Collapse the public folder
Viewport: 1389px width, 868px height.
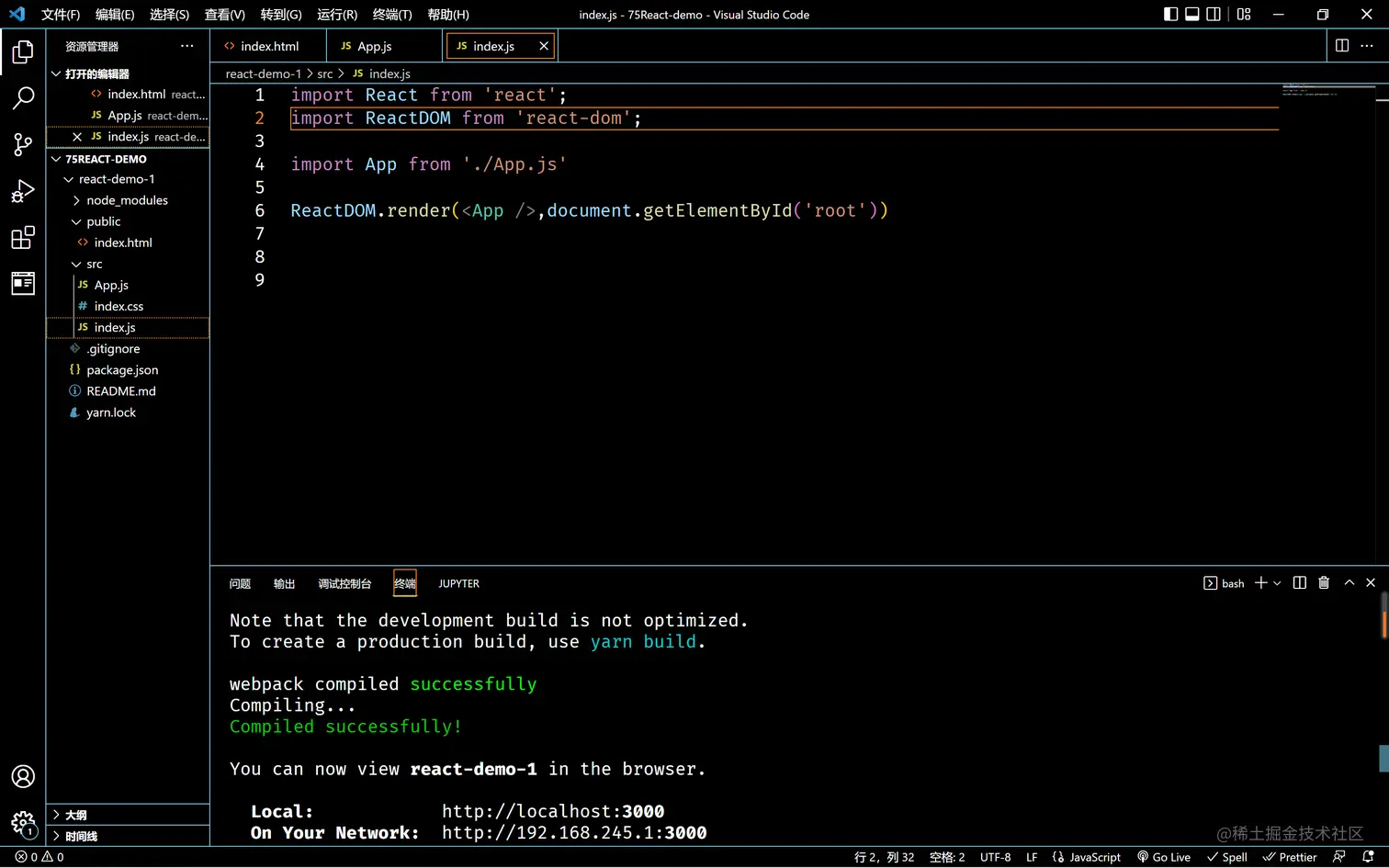76,221
